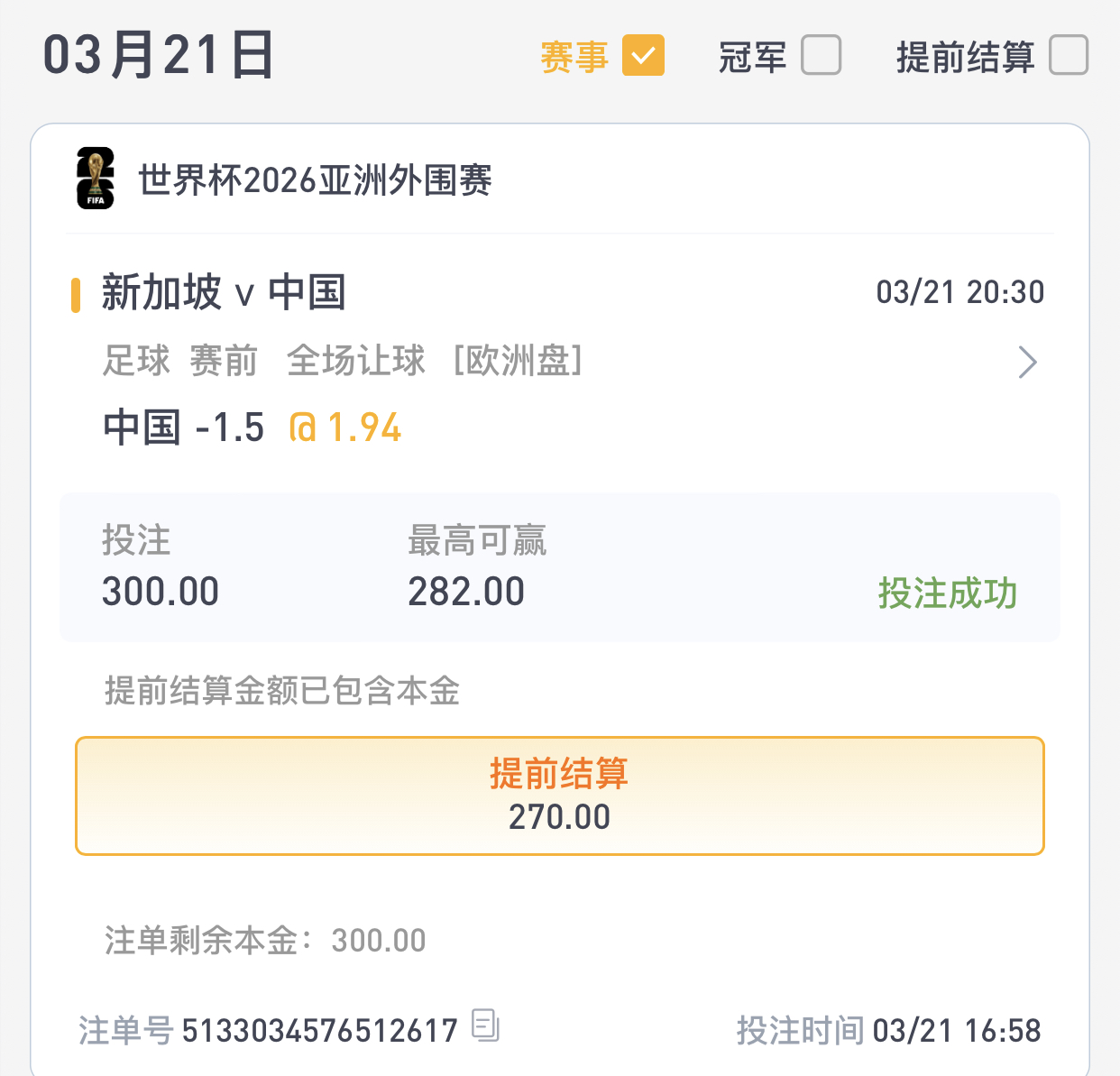Click the FIFA World Cup 2026 logo
1120x1076 pixels.
click(96, 179)
